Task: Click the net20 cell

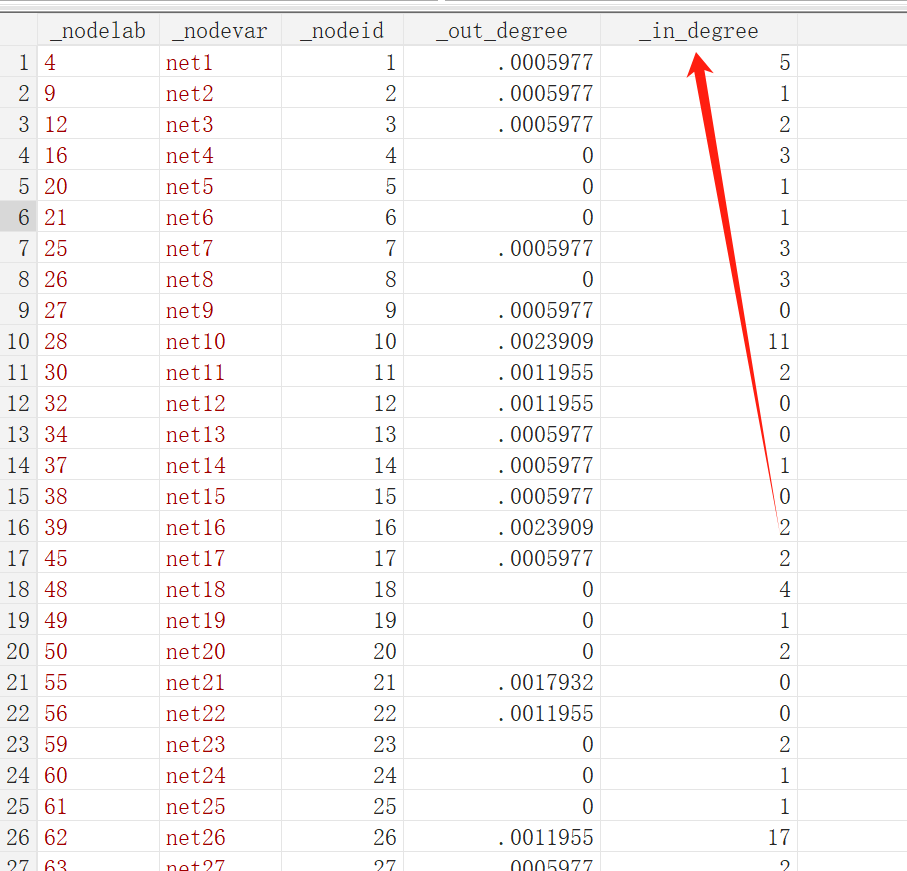Action: point(220,651)
